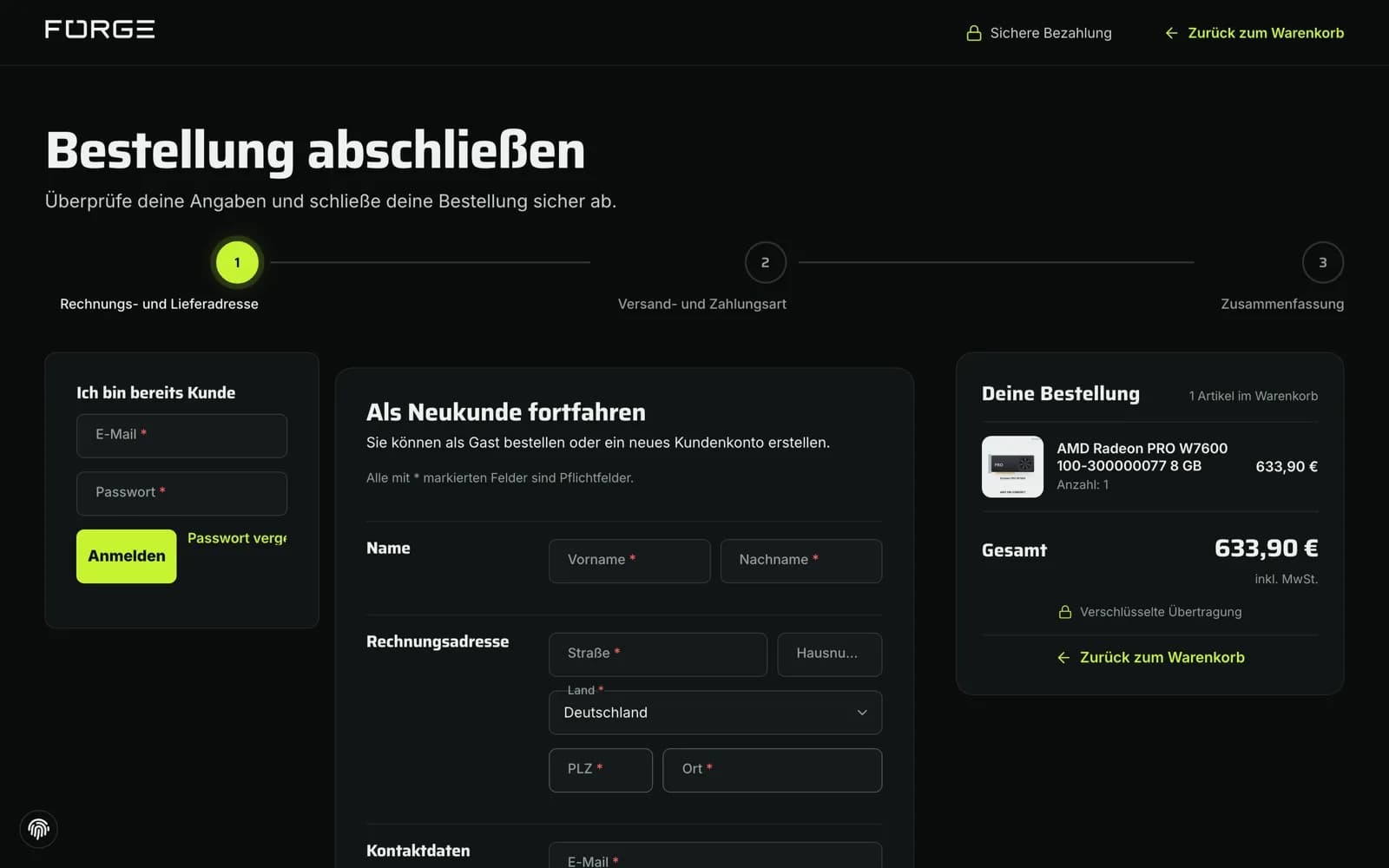Click the Sichere Bezahlung text
The height and width of the screenshot is (868, 1389).
click(x=1050, y=33)
